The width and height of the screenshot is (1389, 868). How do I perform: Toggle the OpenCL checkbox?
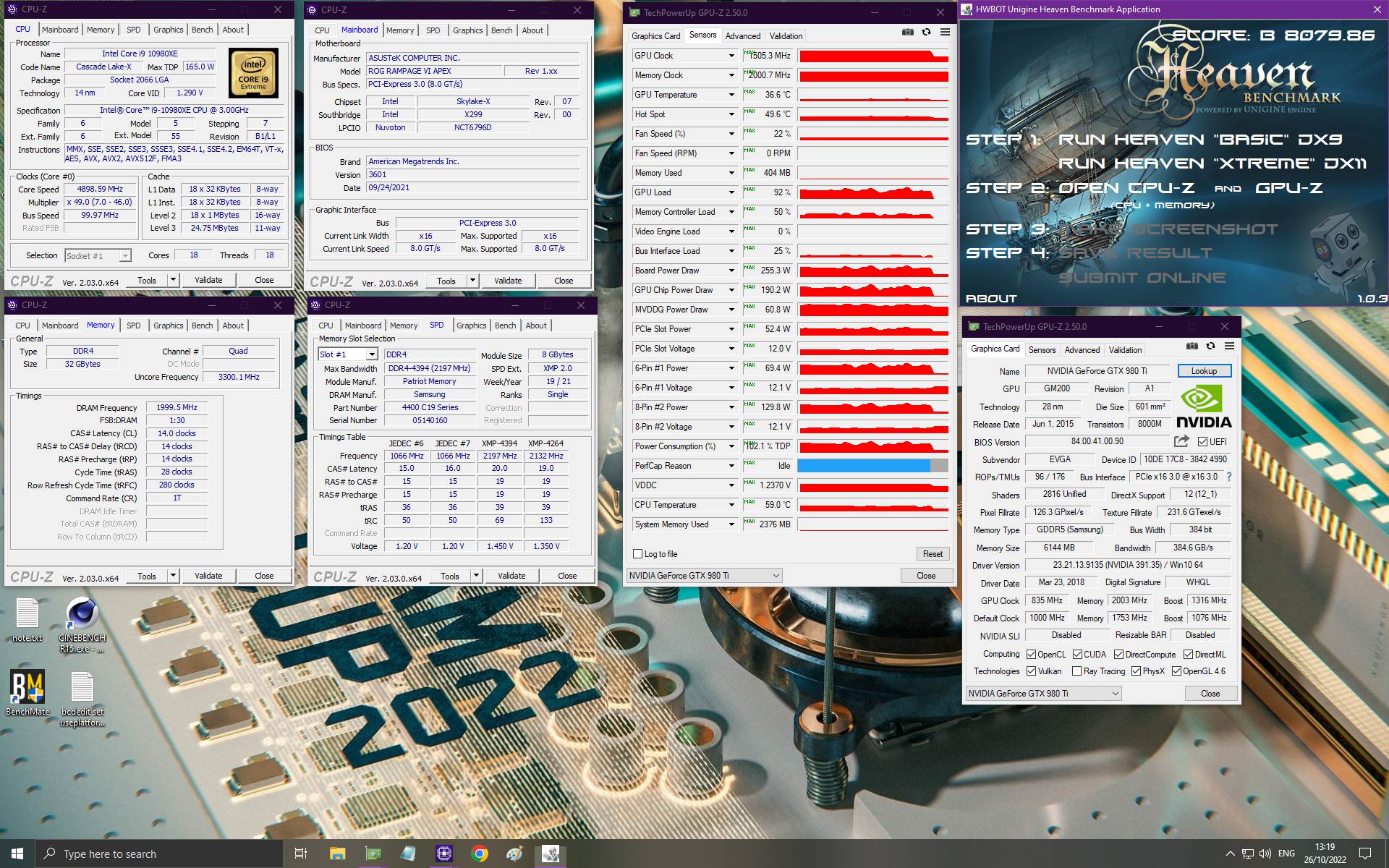(1031, 654)
